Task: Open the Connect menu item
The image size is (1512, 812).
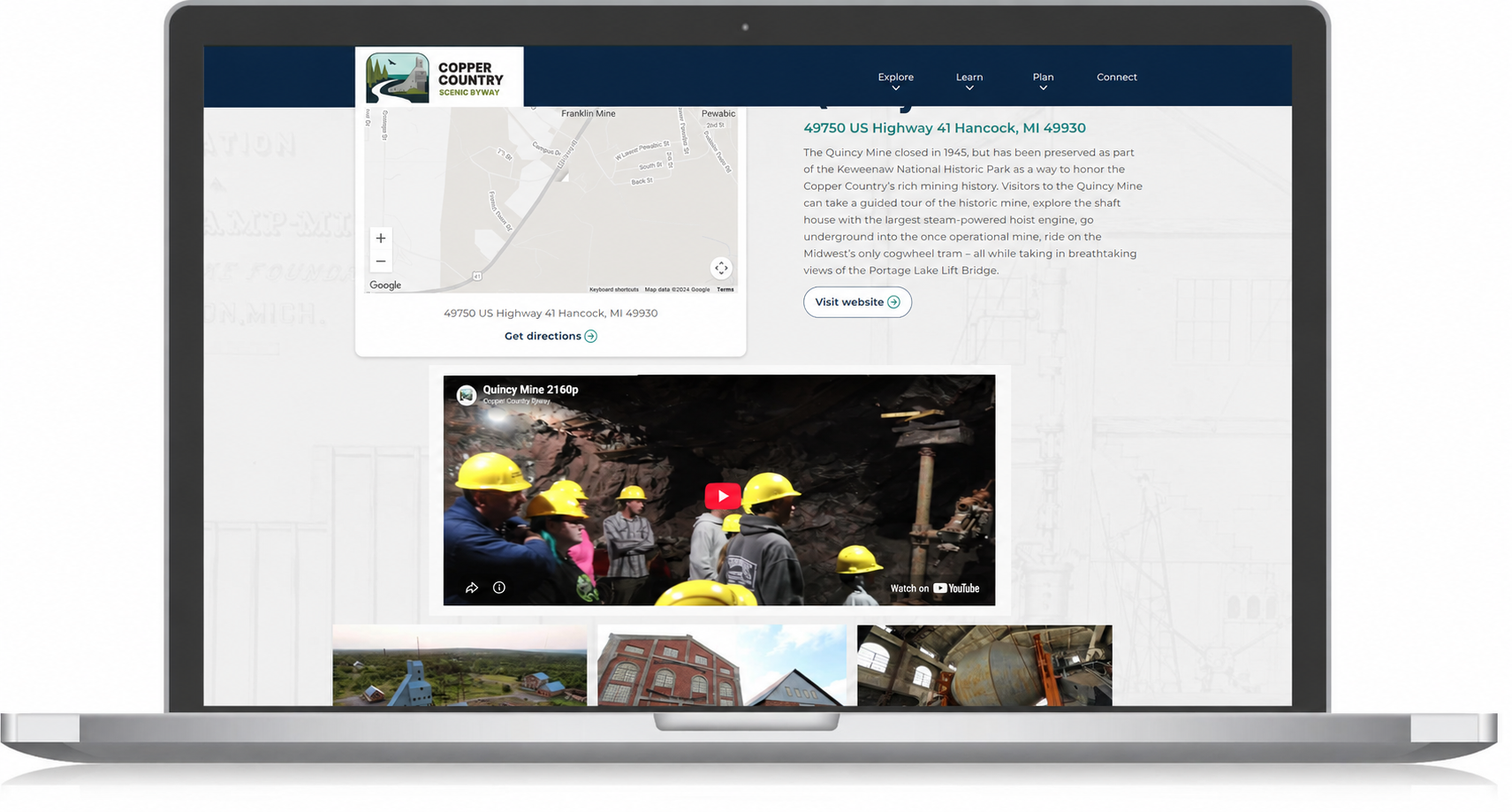Action: point(1117,77)
